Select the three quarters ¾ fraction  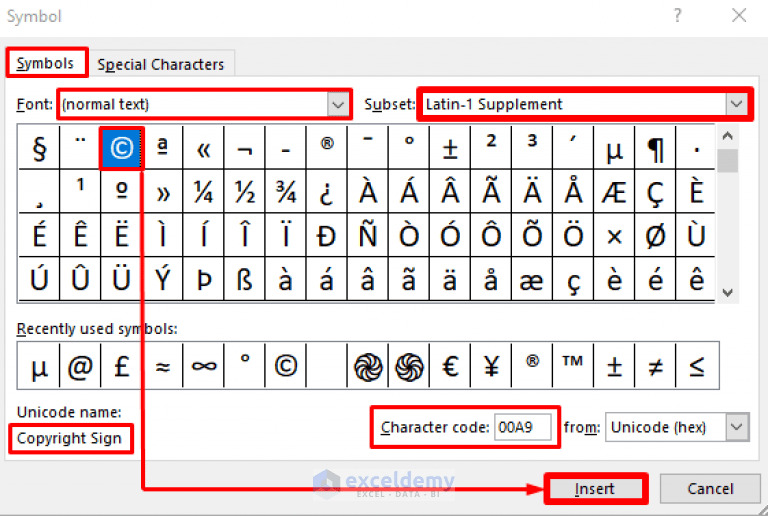[x=286, y=191]
